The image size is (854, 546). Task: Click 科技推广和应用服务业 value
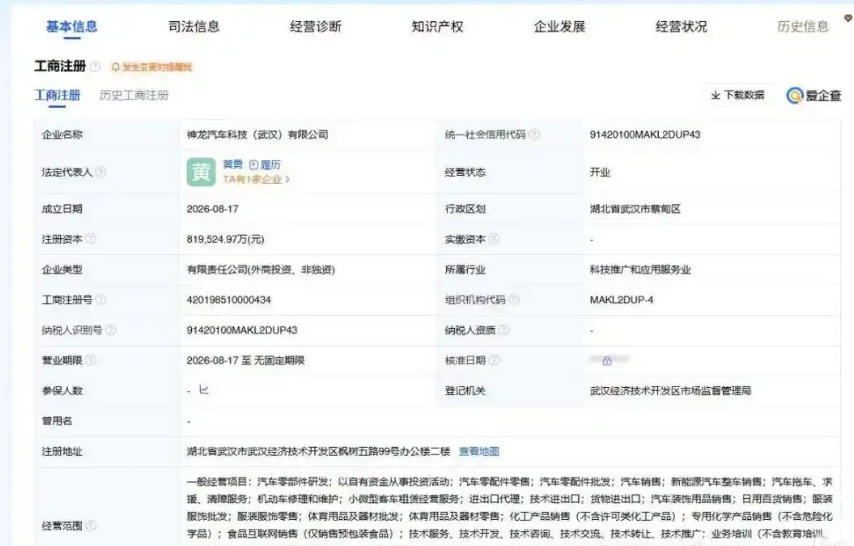pyautogui.click(x=640, y=269)
